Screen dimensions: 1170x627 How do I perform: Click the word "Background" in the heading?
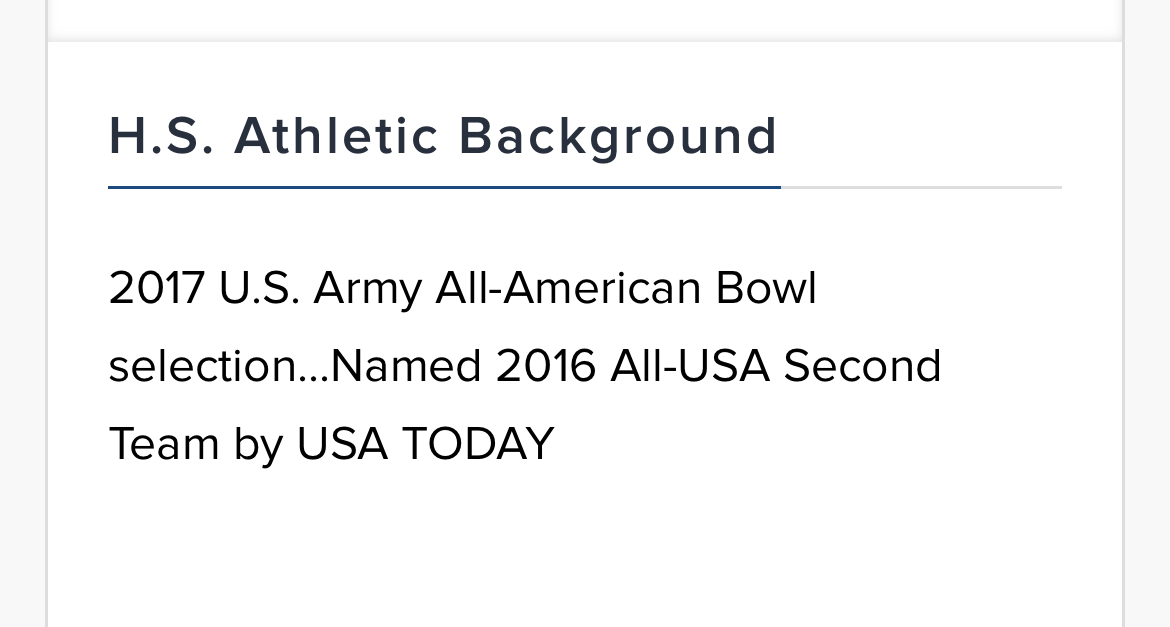pyautogui.click(x=618, y=137)
